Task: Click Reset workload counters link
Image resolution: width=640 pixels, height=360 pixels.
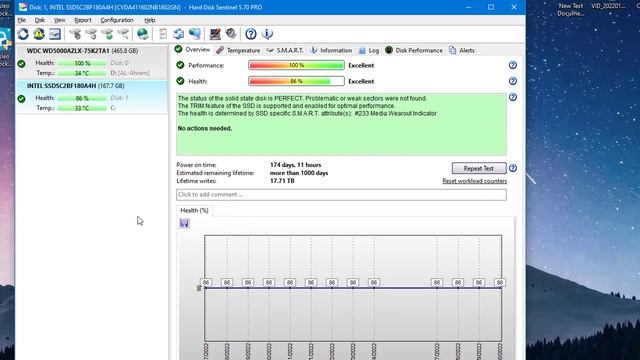Action: coord(475,181)
